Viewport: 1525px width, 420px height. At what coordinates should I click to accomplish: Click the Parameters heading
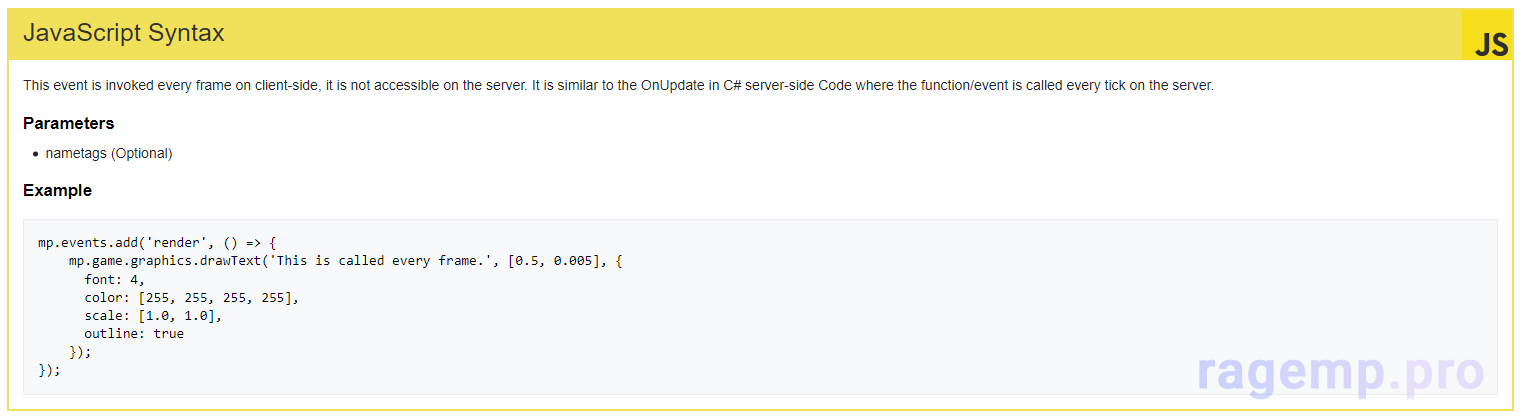pos(69,123)
